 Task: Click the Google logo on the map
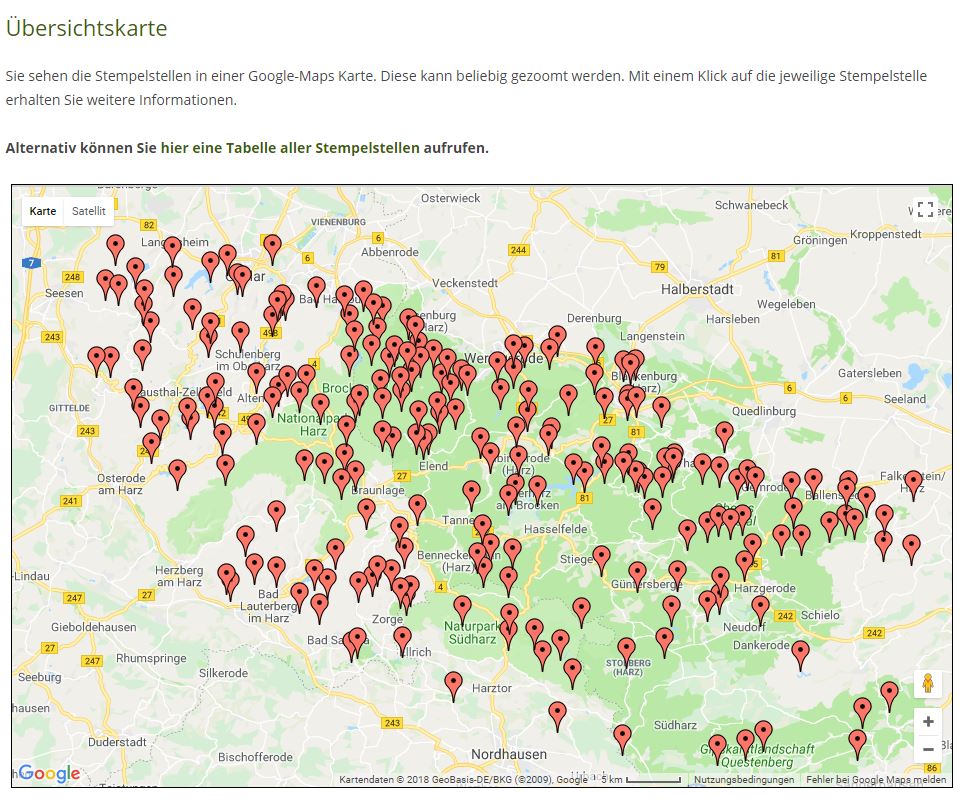coord(49,773)
